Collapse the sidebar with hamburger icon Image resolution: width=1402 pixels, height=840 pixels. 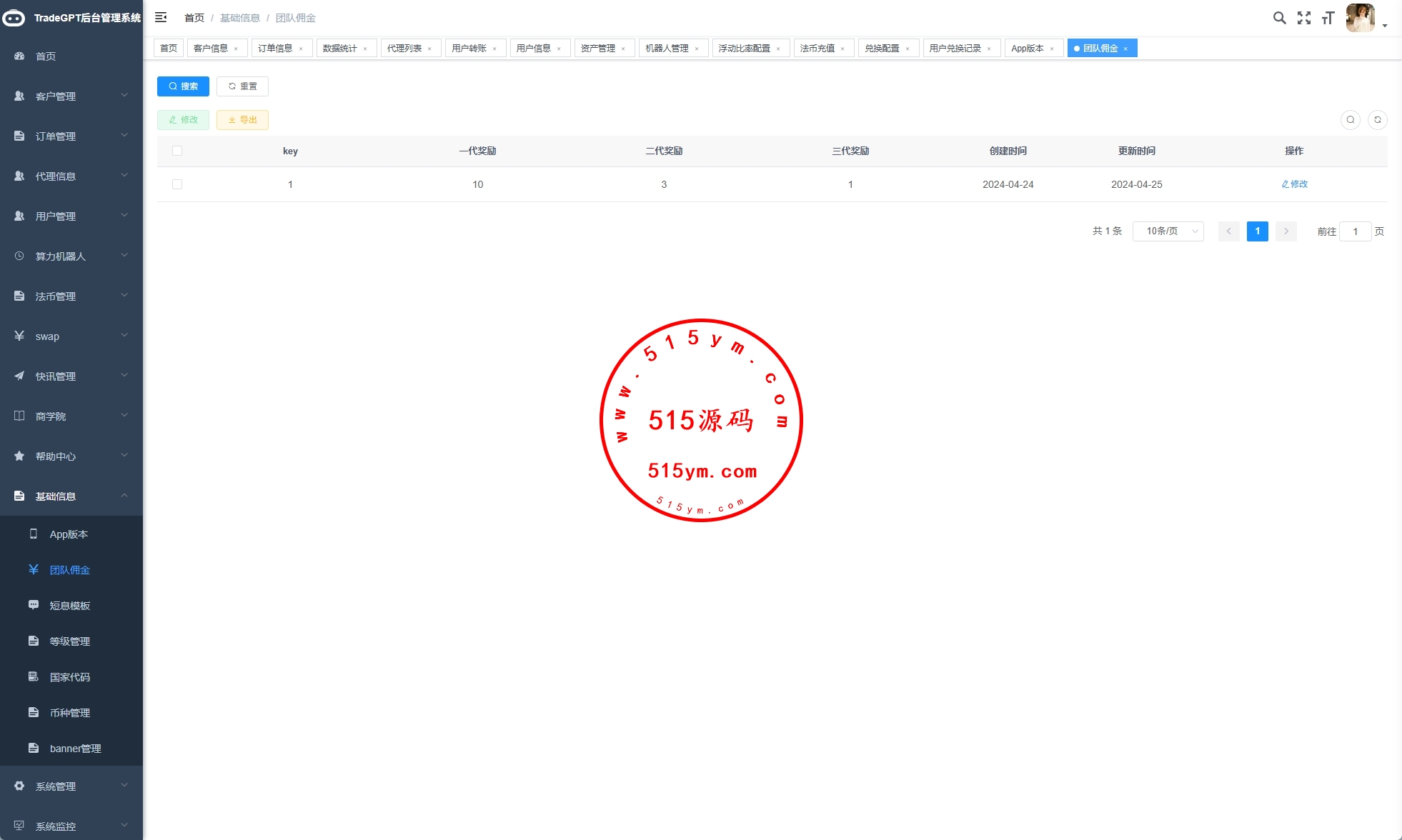coord(161,17)
